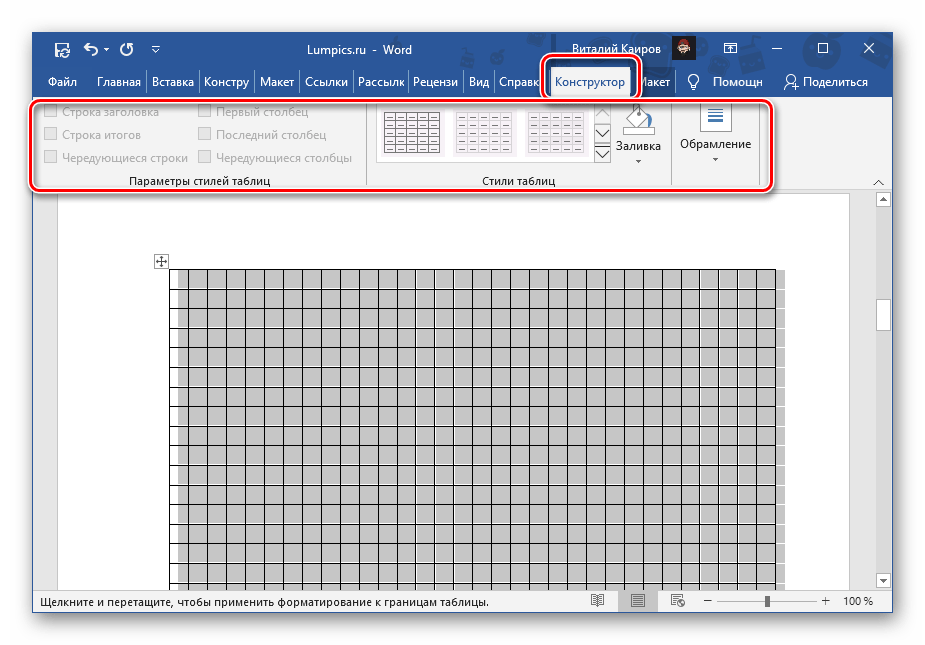Image resolution: width=925 pixels, height=645 pixels.
Task: Redo the last action
Action: click(127, 50)
